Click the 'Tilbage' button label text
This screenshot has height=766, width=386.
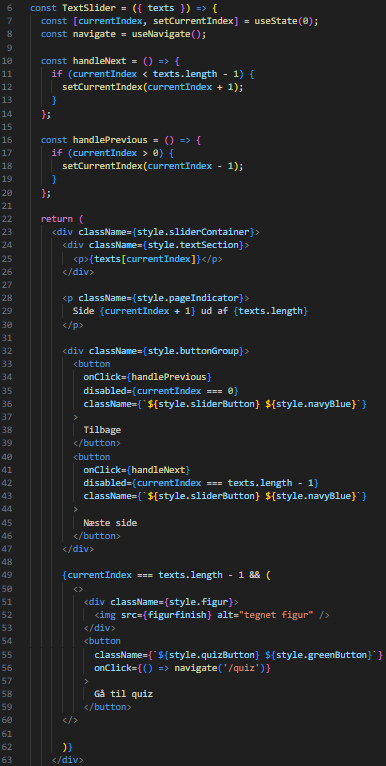click(102, 430)
